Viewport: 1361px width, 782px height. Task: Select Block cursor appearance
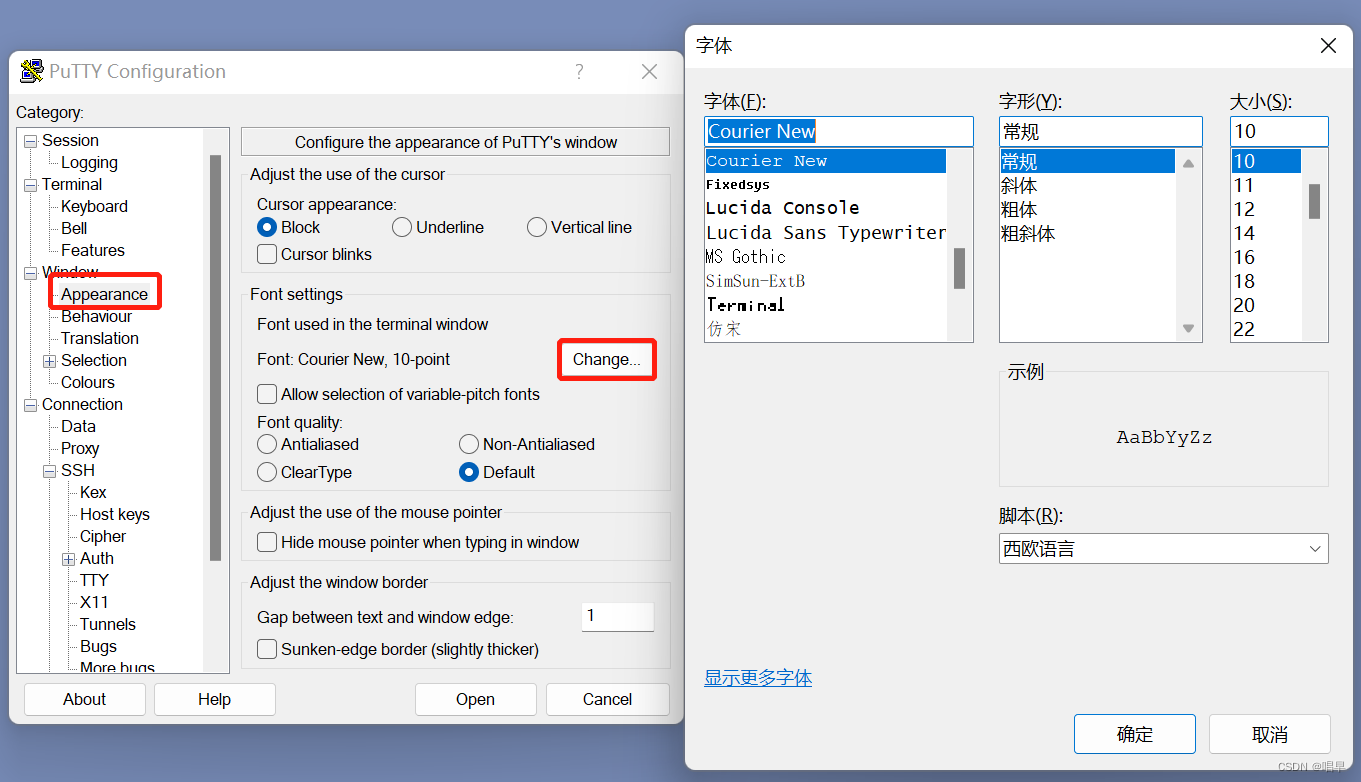[267, 227]
